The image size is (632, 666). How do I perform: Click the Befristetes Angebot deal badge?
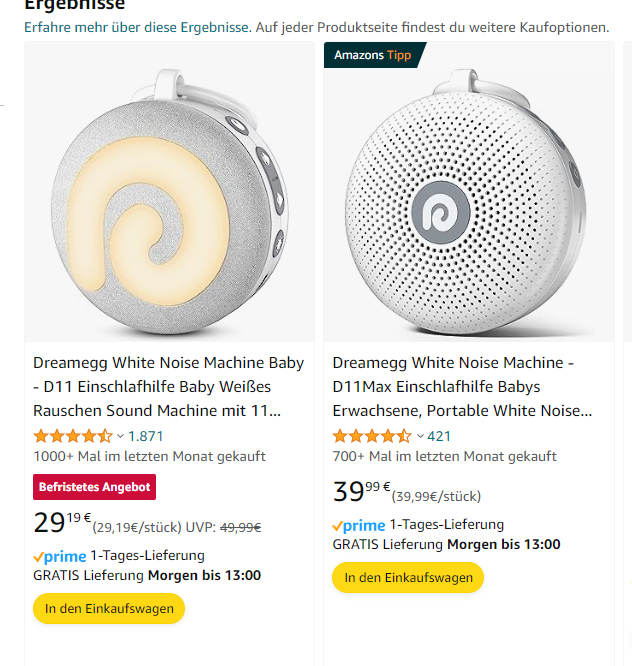click(x=94, y=488)
